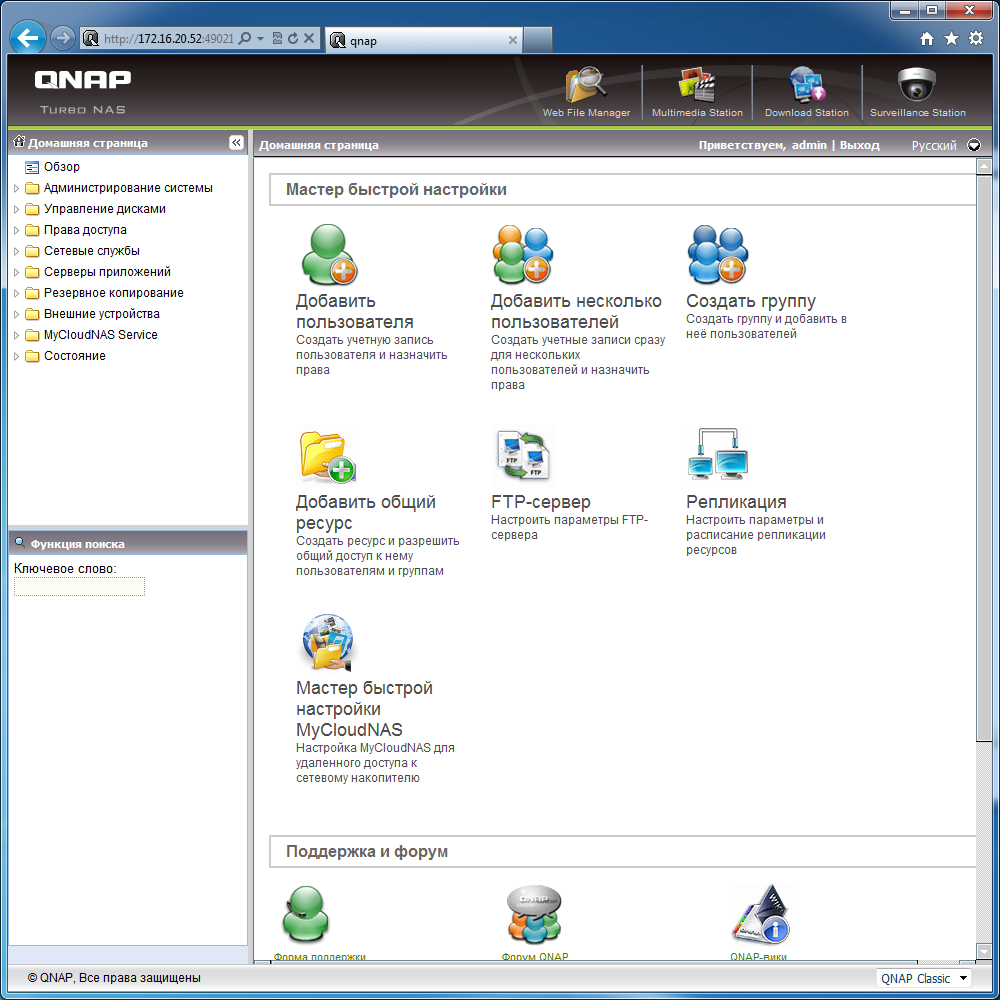Click the vertical scrollbar thumb

point(983,458)
